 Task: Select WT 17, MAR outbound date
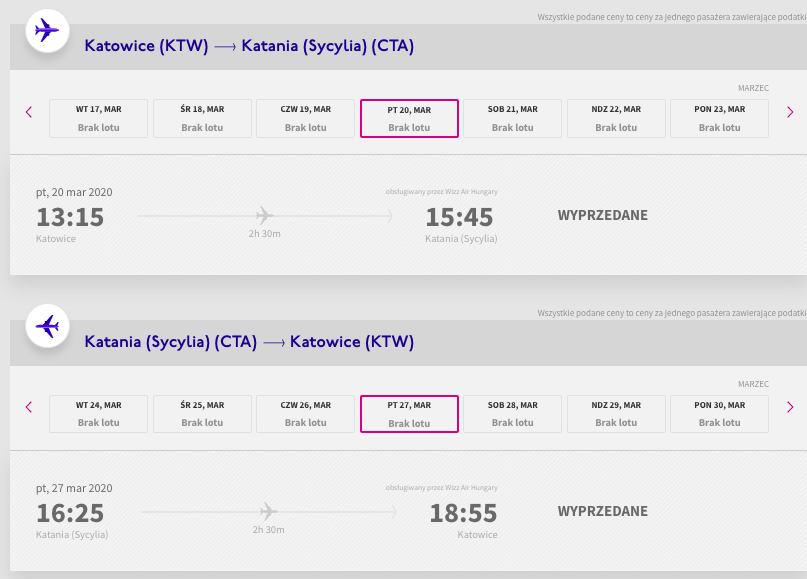click(98, 118)
